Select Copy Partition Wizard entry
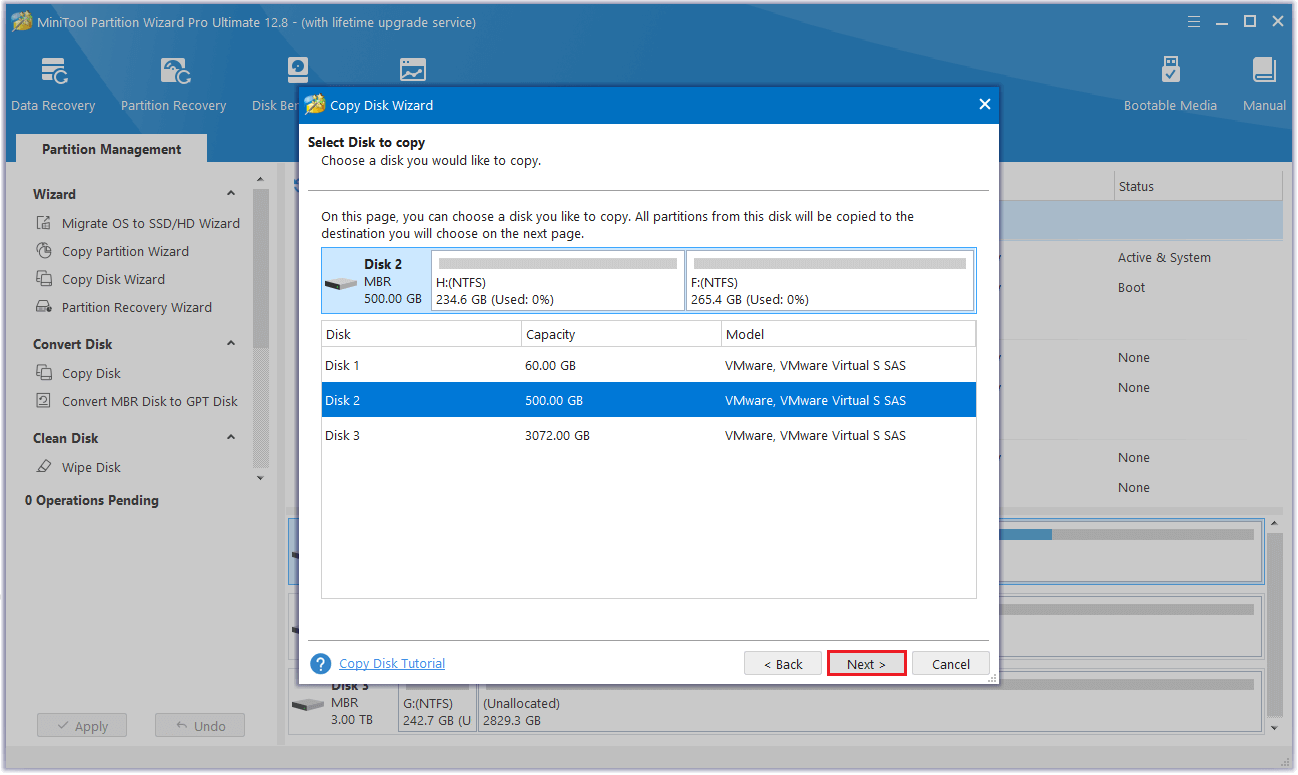The height and width of the screenshot is (775, 1298). pyautogui.click(x=125, y=251)
